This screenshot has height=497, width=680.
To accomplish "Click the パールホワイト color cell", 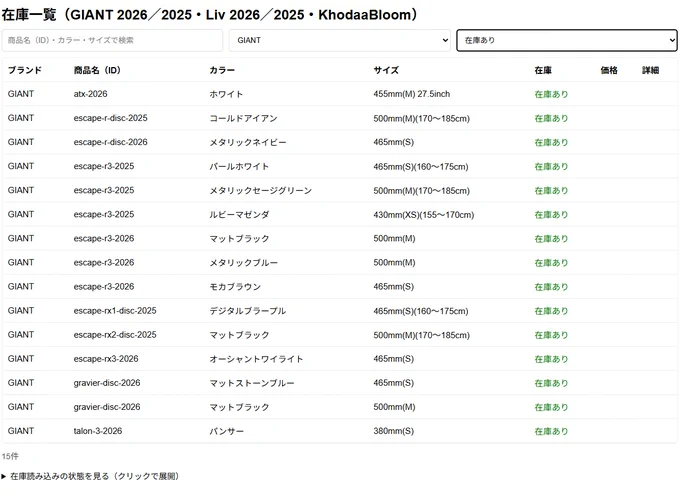I will tap(239, 166).
